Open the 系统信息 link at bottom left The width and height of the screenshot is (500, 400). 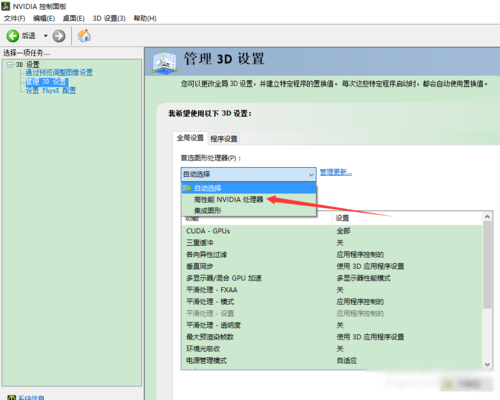tap(31, 397)
